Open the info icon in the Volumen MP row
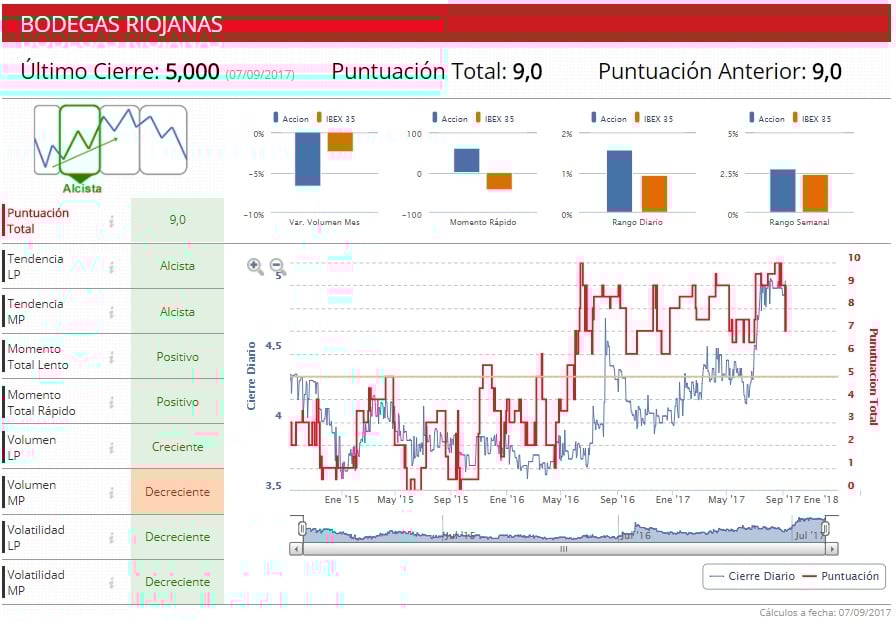The height and width of the screenshot is (622, 896). pos(112,492)
